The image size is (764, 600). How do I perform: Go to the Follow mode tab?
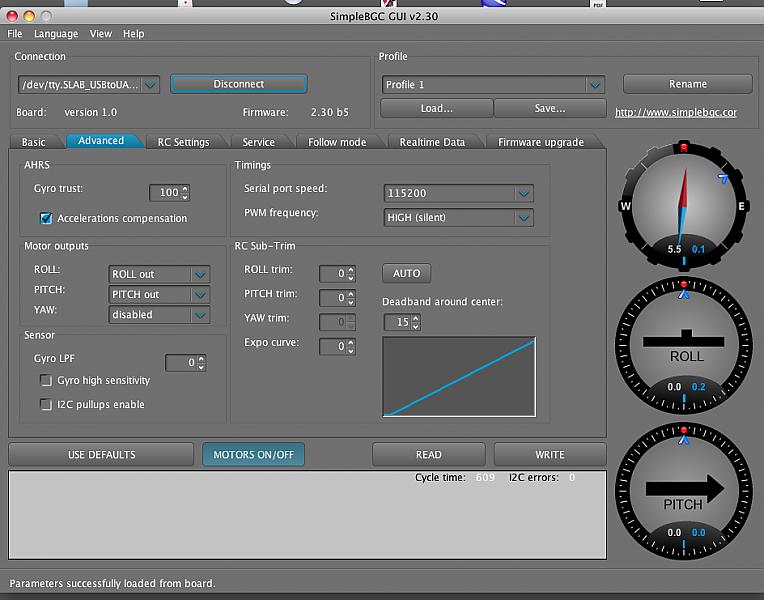337,142
